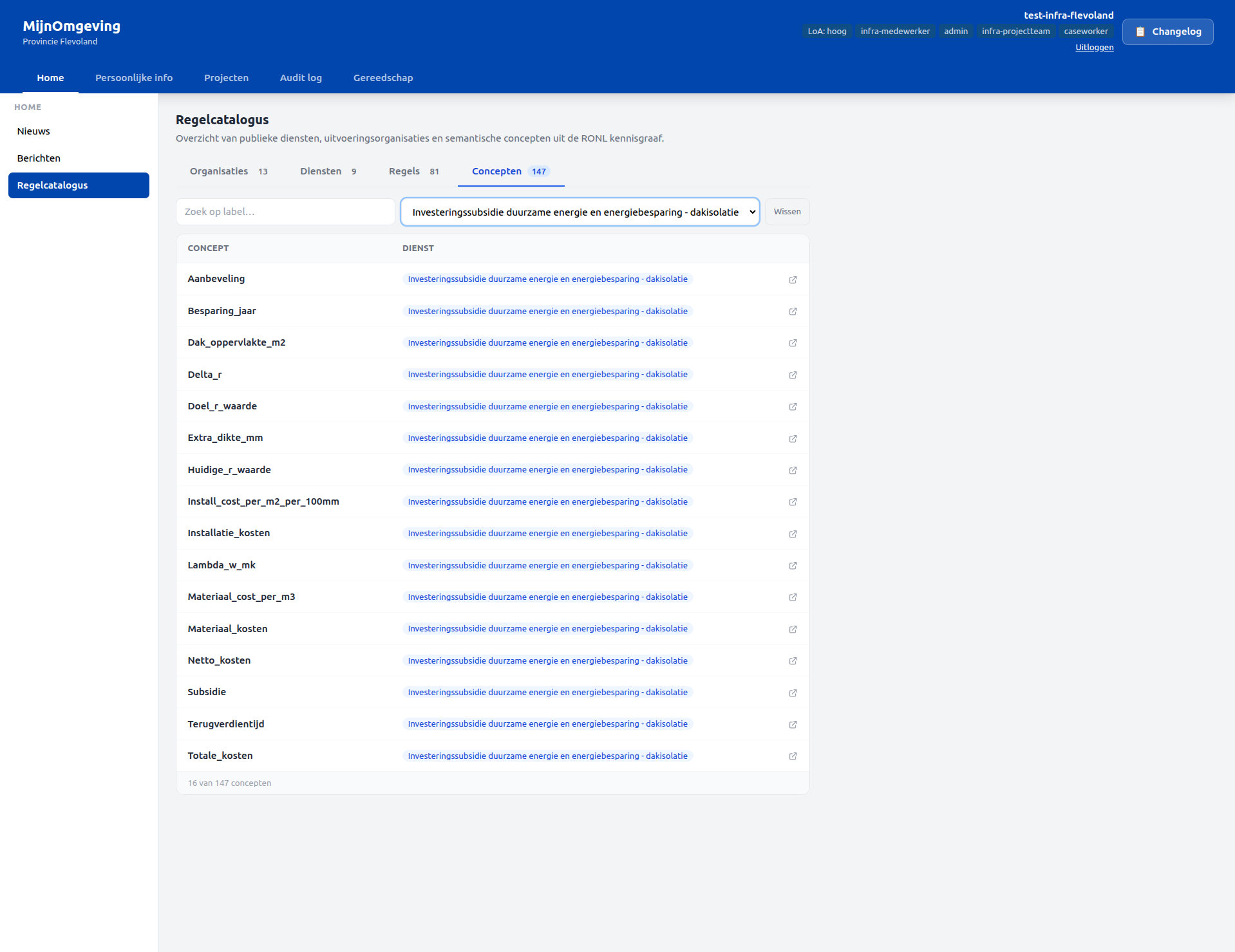Open the external link beside Terugverdientijd
This screenshot has width=1235, height=952.
click(793, 724)
